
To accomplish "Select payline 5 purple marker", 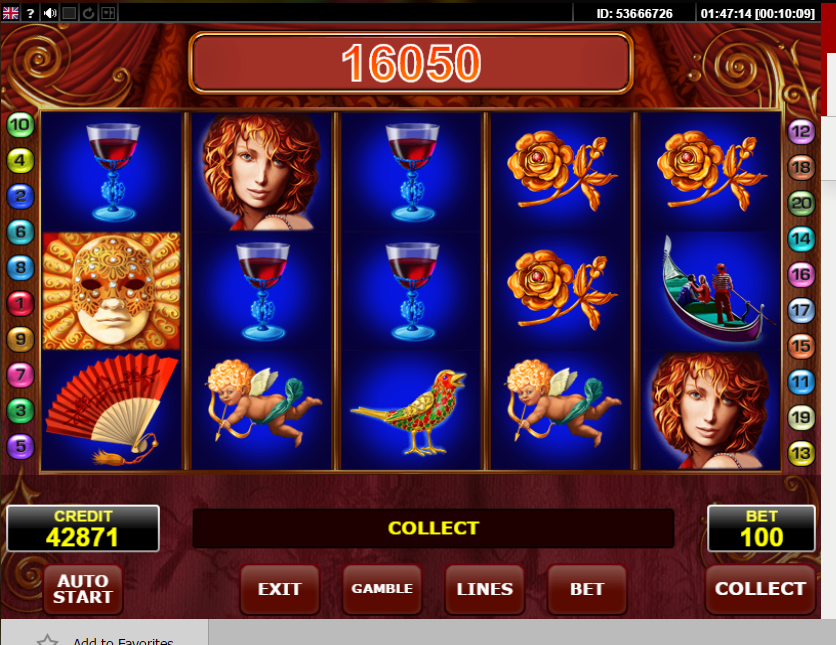I will [20, 446].
